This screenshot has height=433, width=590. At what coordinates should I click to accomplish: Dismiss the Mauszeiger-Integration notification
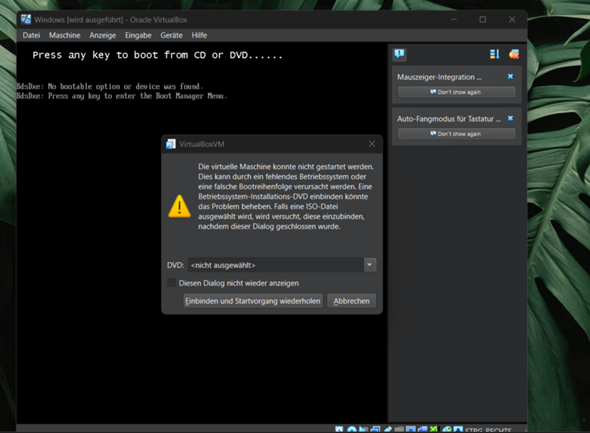tap(511, 76)
